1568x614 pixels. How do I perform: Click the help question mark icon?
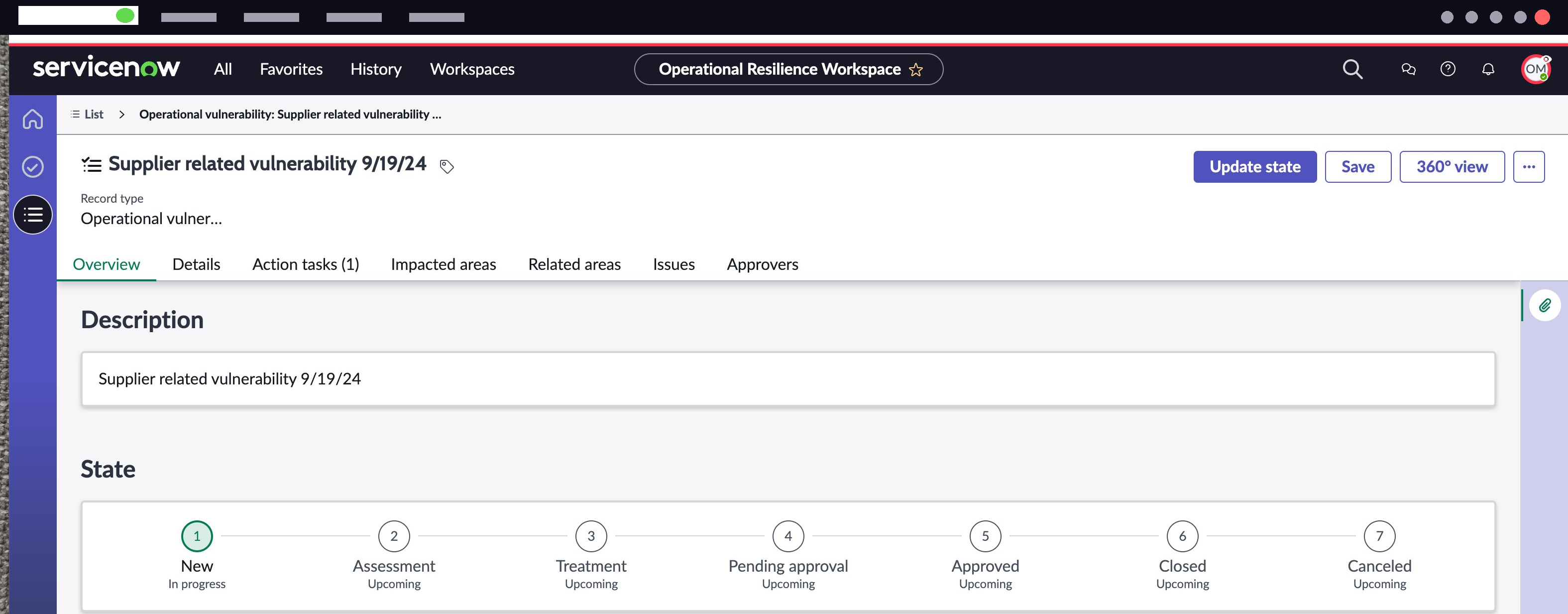tap(1448, 69)
